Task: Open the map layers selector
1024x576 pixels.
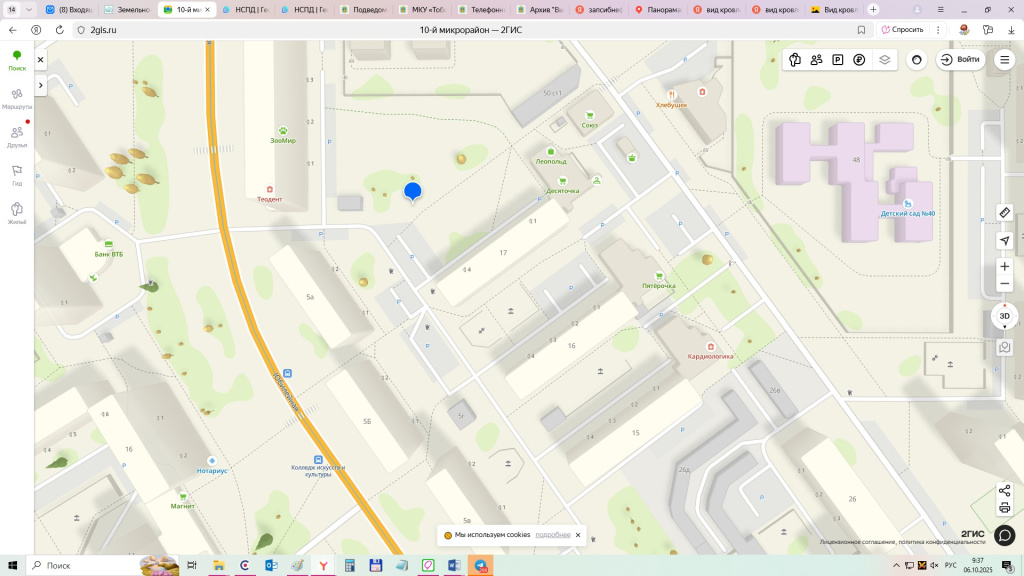Action: 884,60
